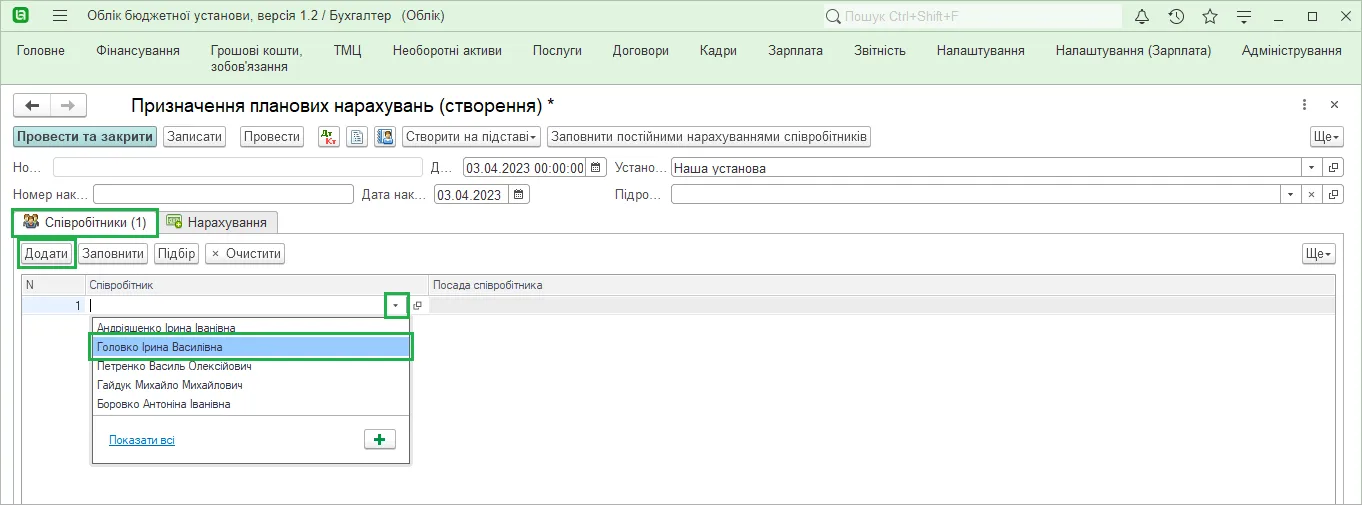Screen dimensions: 1362x505
Task: Open favorites star icon
Action: [x=1210, y=16]
